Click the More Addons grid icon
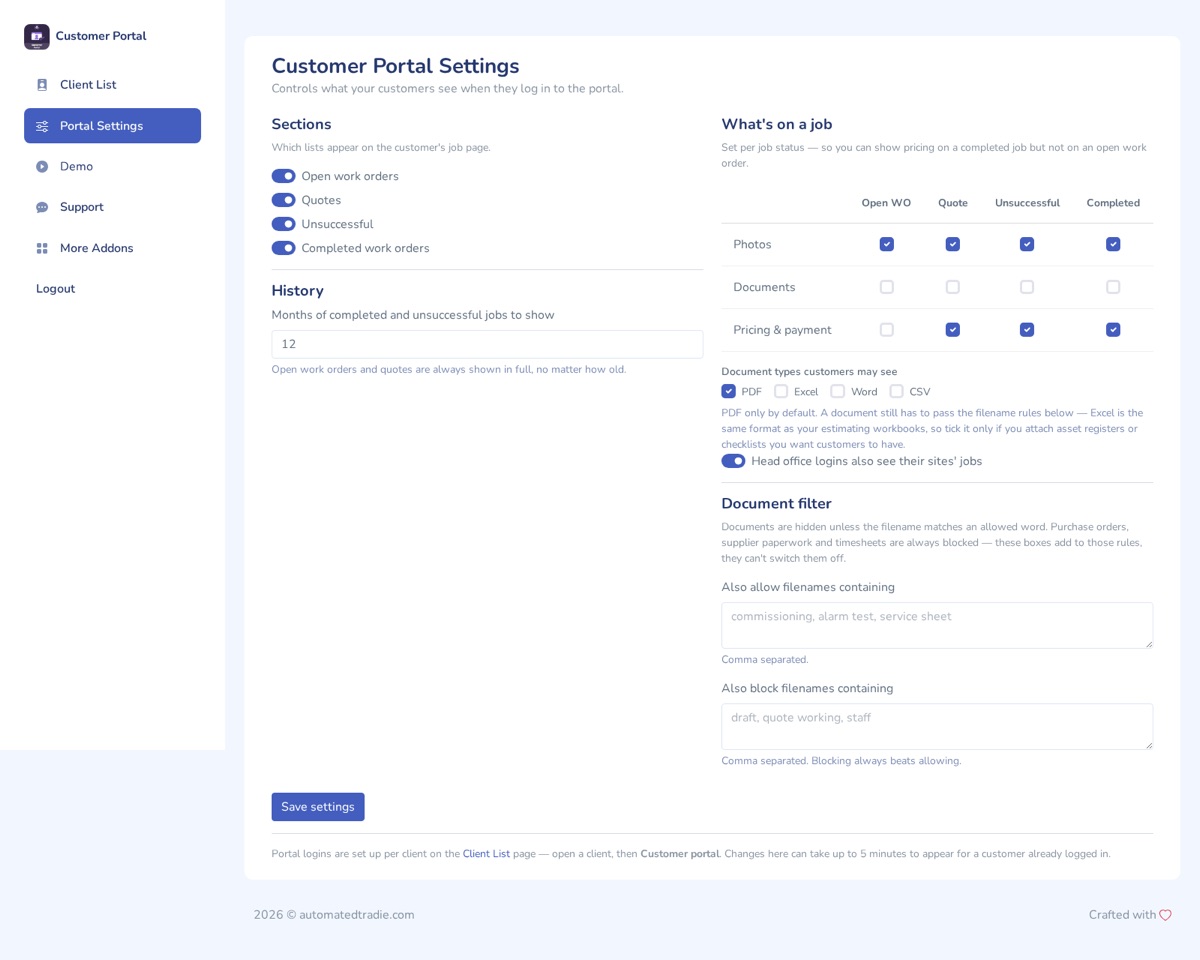The width and height of the screenshot is (1200, 960). coord(42,248)
